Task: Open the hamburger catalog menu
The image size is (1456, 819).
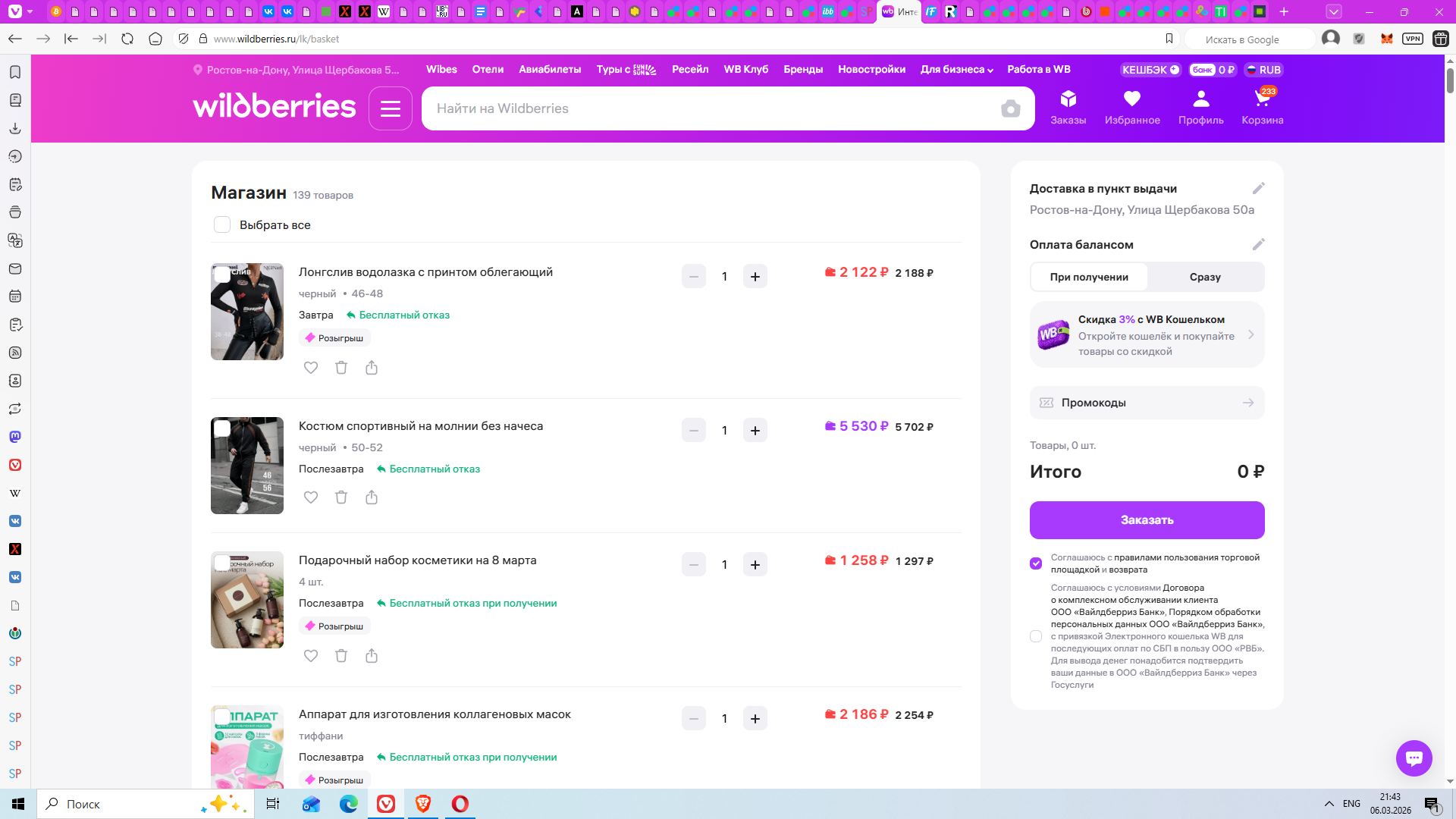Action: click(x=391, y=109)
